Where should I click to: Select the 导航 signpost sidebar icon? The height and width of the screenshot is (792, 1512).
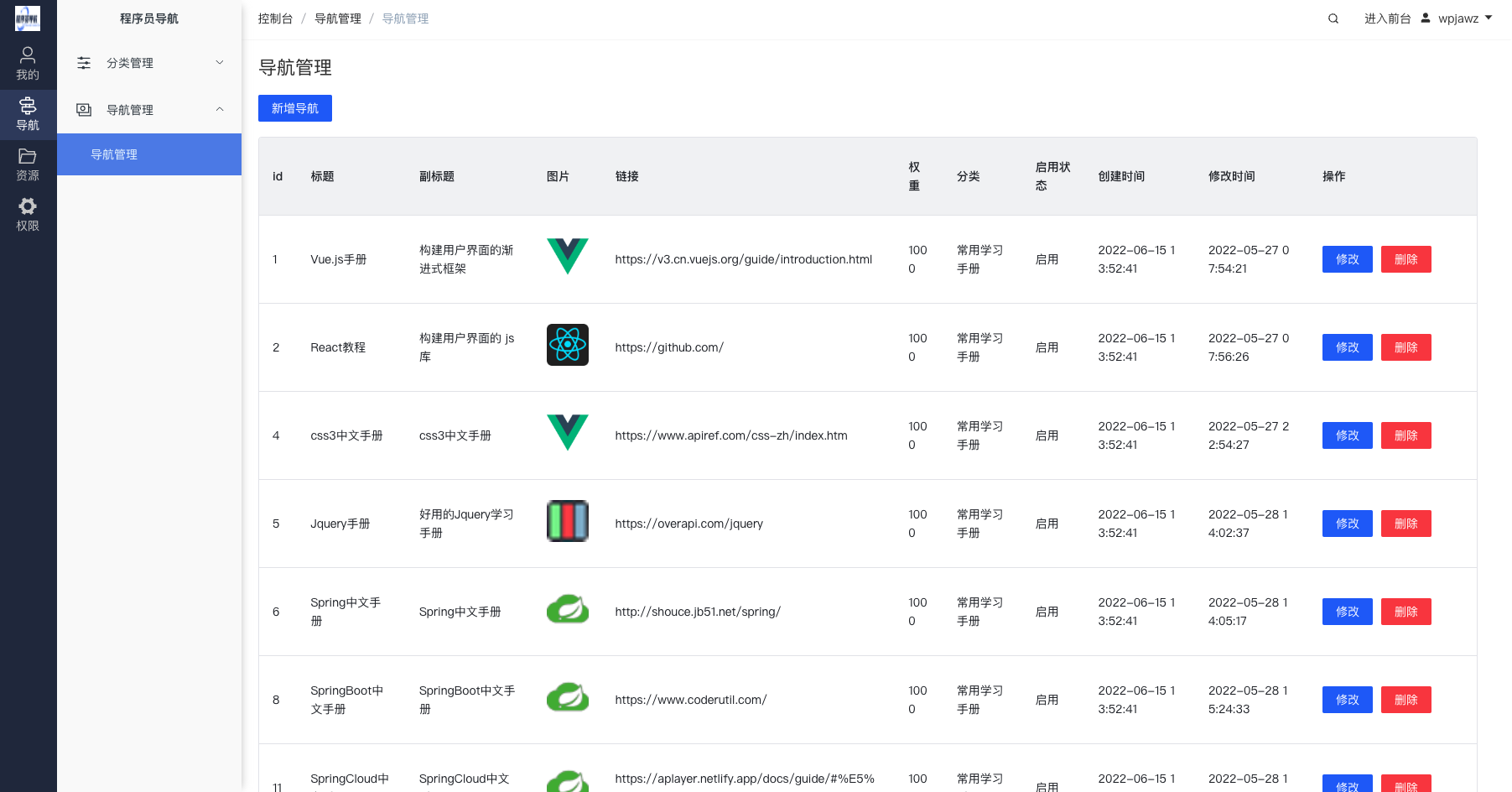click(x=28, y=106)
